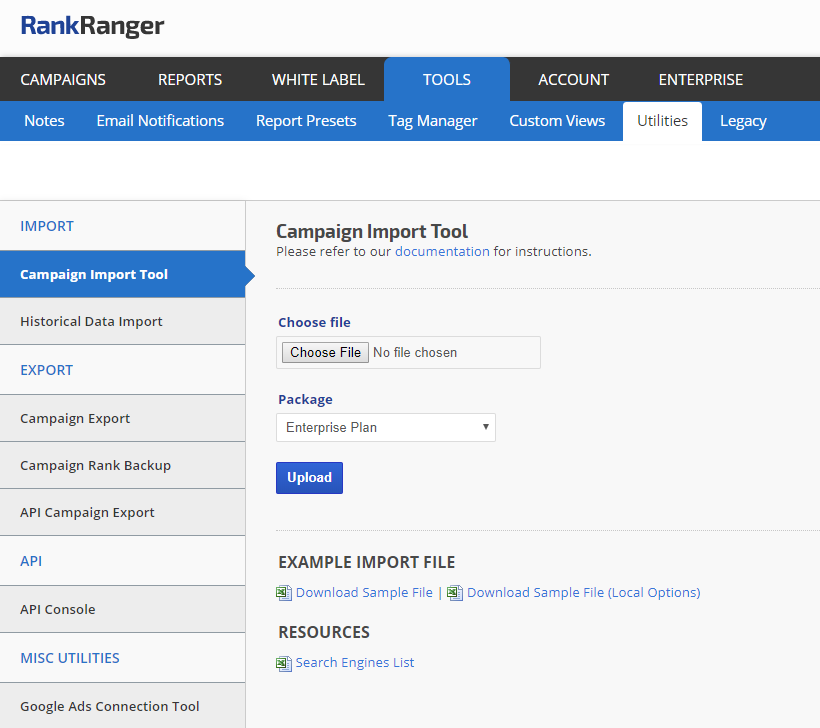Image resolution: width=820 pixels, height=728 pixels.
Task: Open the documentation link
Action: coord(442,252)
